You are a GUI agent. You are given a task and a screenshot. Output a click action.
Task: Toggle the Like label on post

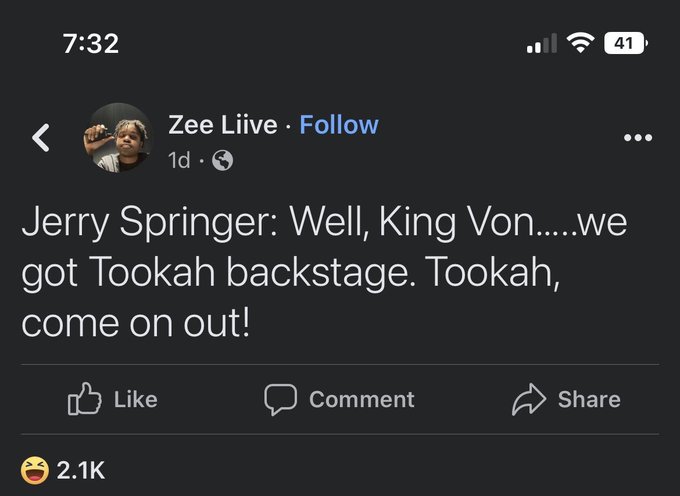point(135,400)
